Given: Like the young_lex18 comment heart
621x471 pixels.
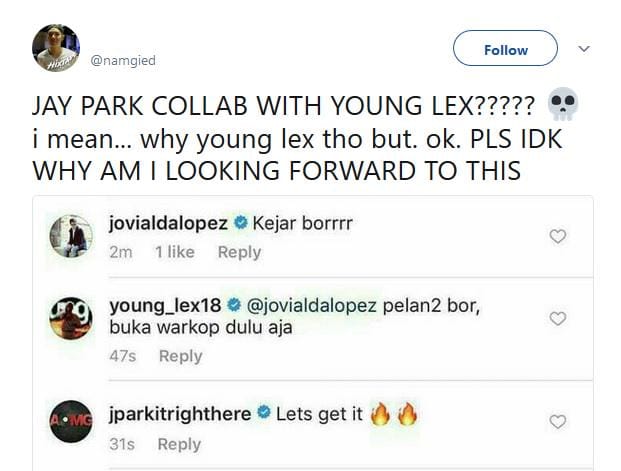Looking at the screenshot, I should (559, 318).
